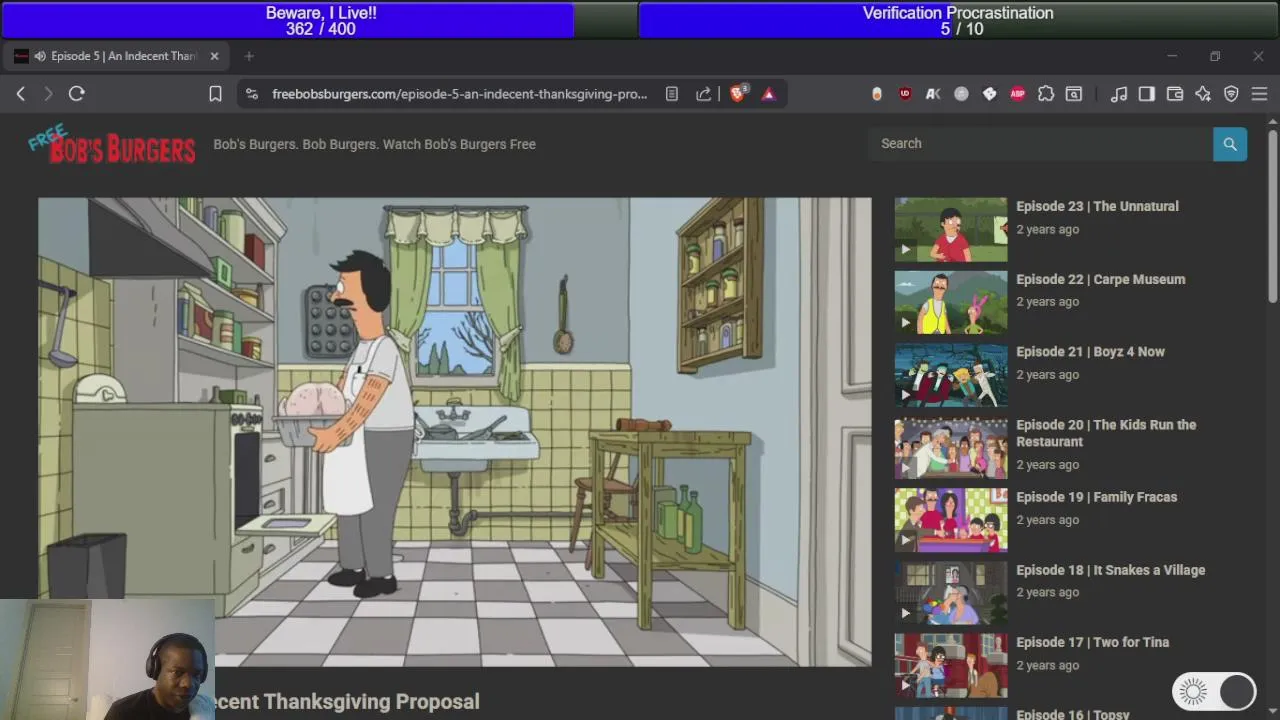1280x720 pixels.
Task: Click the Episode 17 thumbnail image
Action: [951, 665]
